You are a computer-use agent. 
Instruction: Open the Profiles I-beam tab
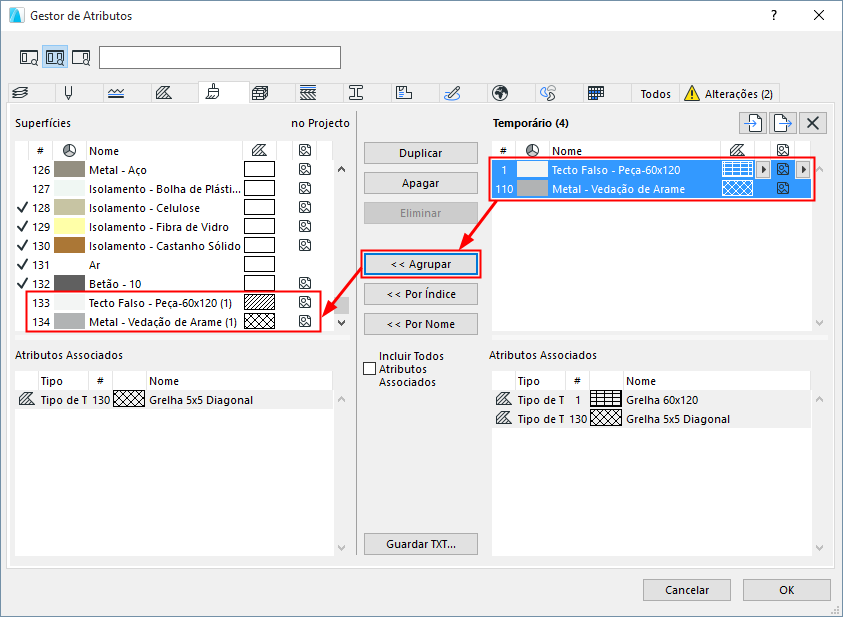(x=356, y=94)
